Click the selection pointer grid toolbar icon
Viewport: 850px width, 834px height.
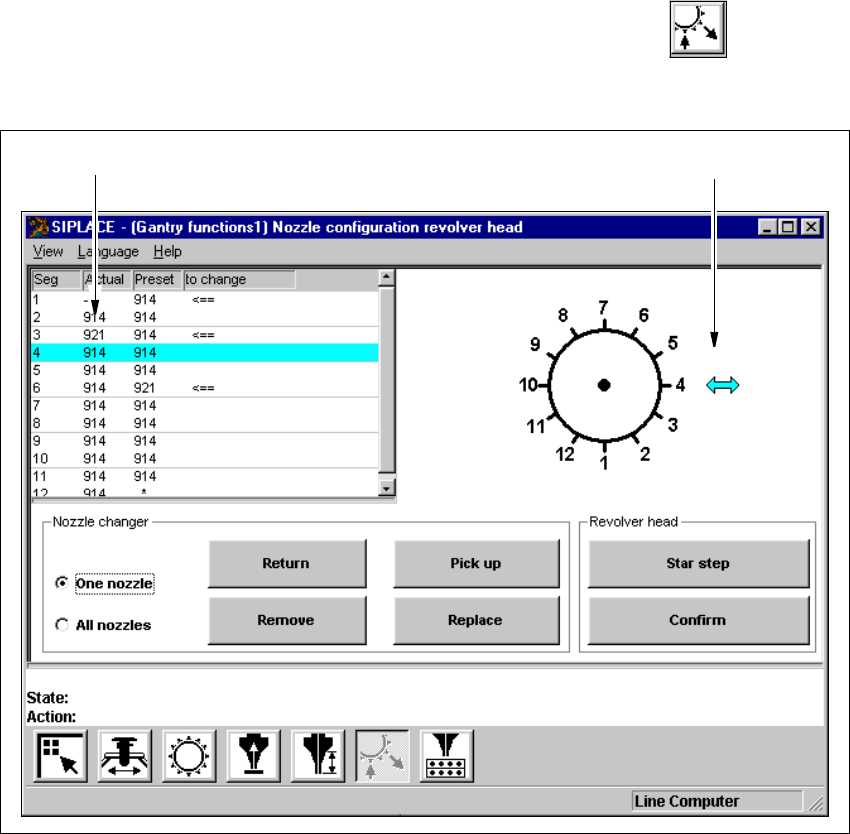[x=60, y=756]
